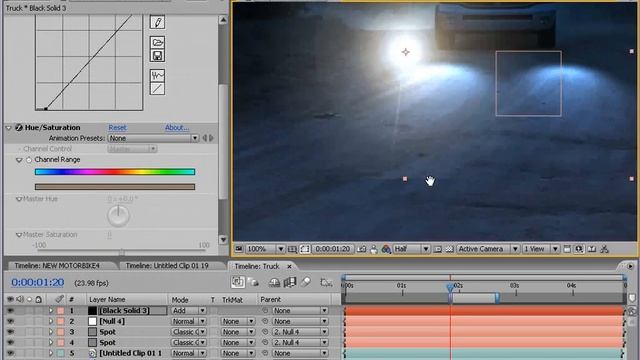The height and width of the screenshot is (360, 640).
Task: Click the Master Saturation slider track
Action: click(122, 251)
